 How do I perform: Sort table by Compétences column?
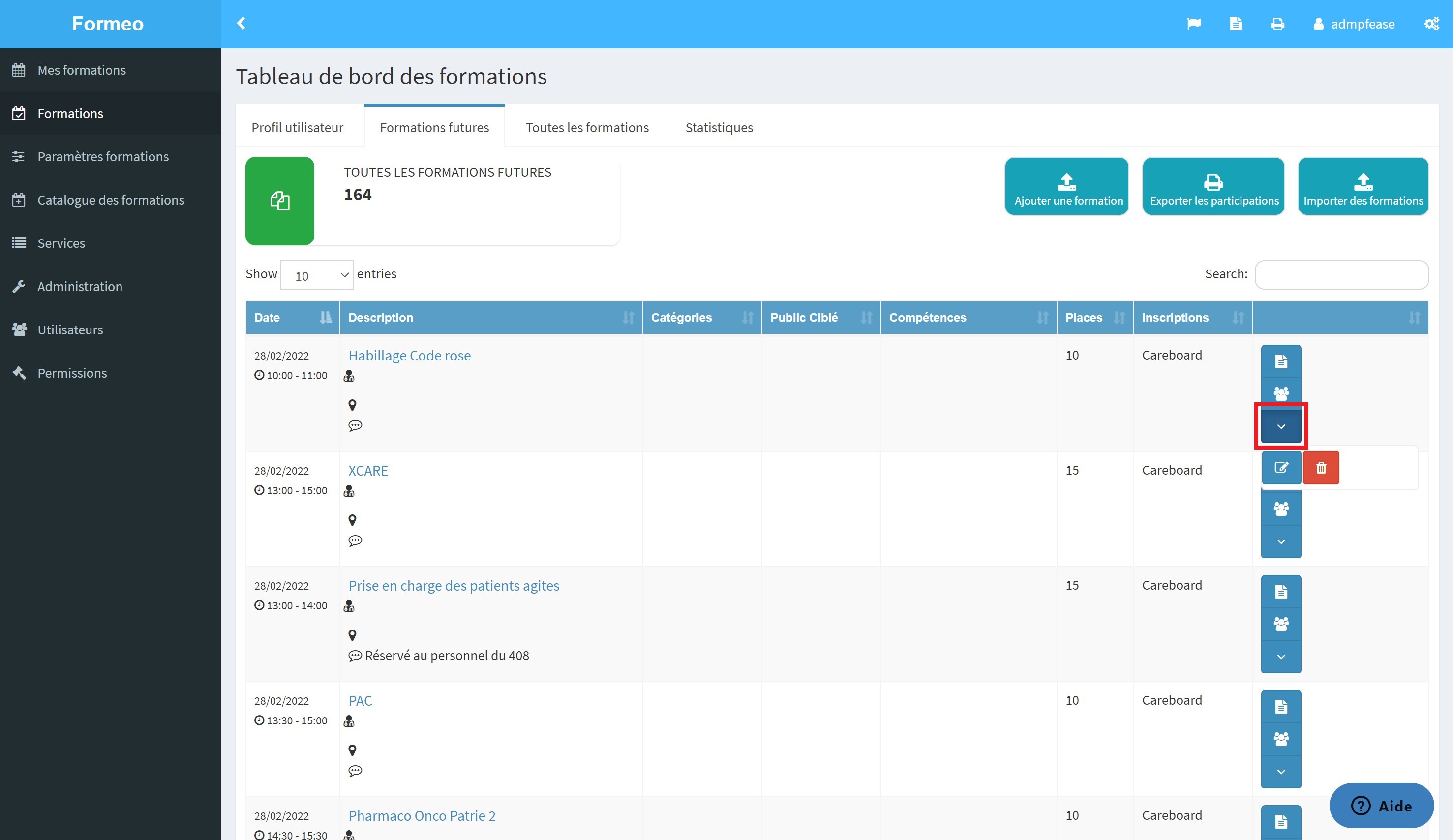click(x=969, y=317)
